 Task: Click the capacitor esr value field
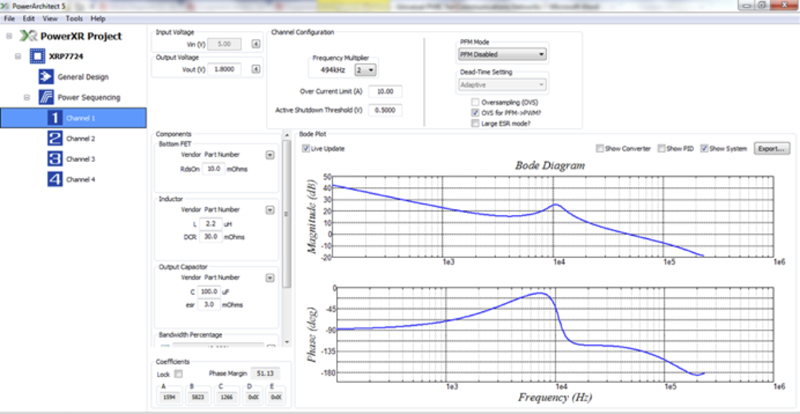tap(209, 305)
